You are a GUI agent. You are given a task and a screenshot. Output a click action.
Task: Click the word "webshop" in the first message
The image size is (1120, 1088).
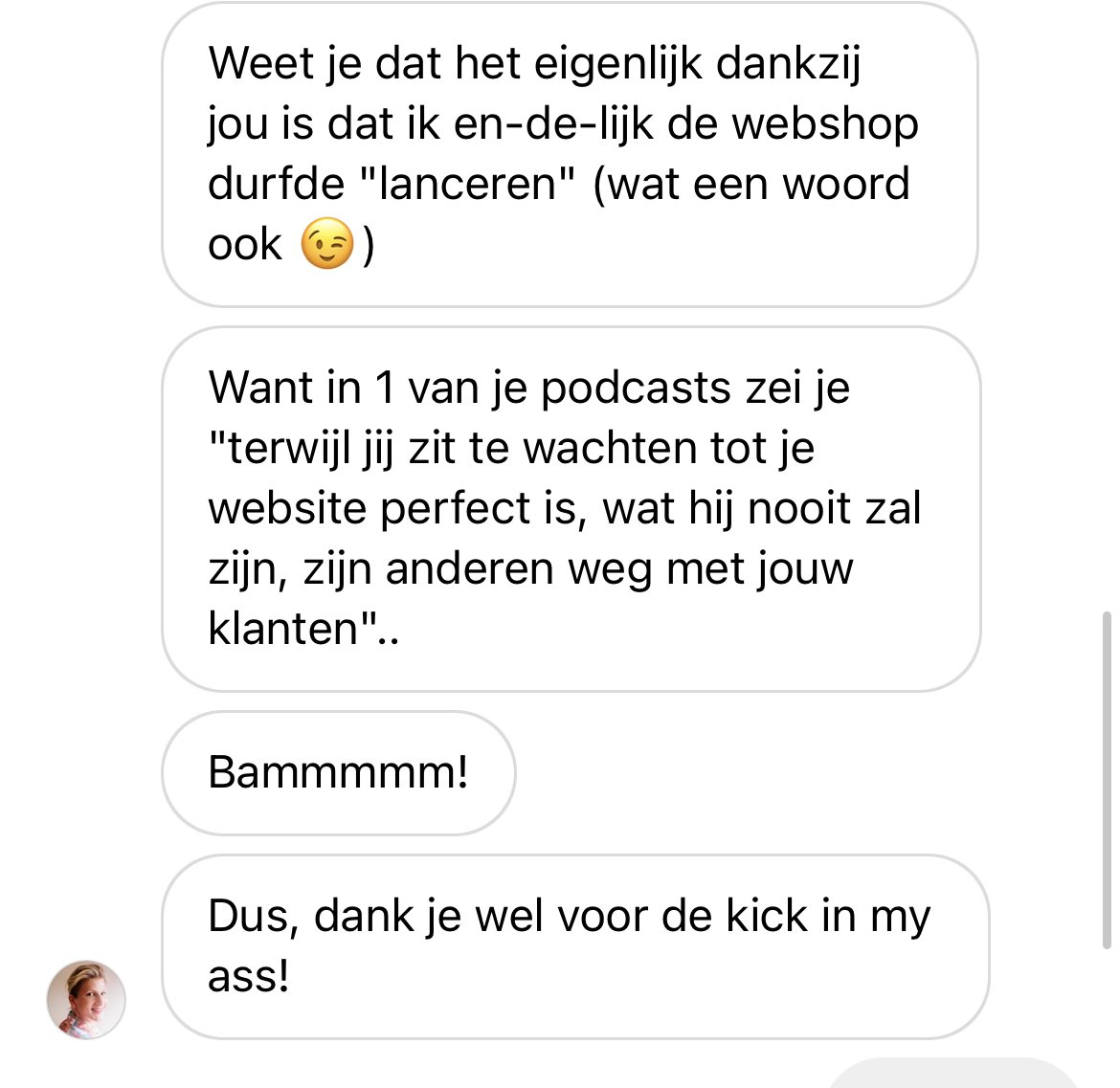point(825,124)
